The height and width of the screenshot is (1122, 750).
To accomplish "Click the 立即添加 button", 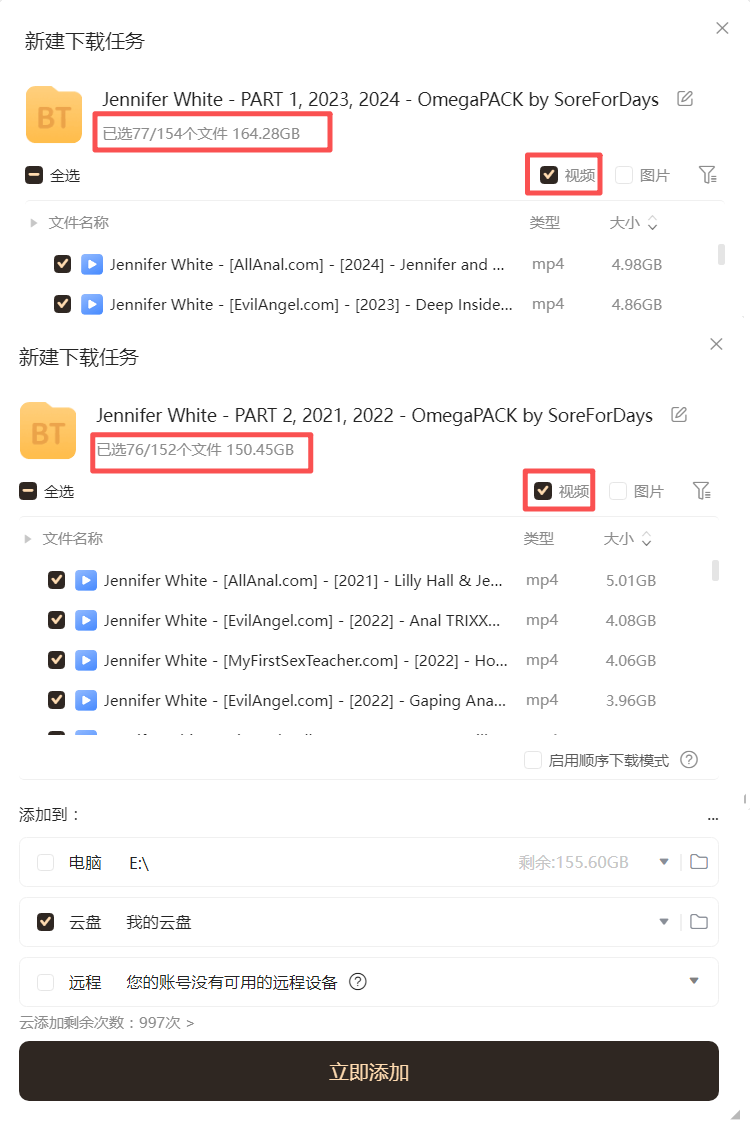I will click(x=369, y=1071).
